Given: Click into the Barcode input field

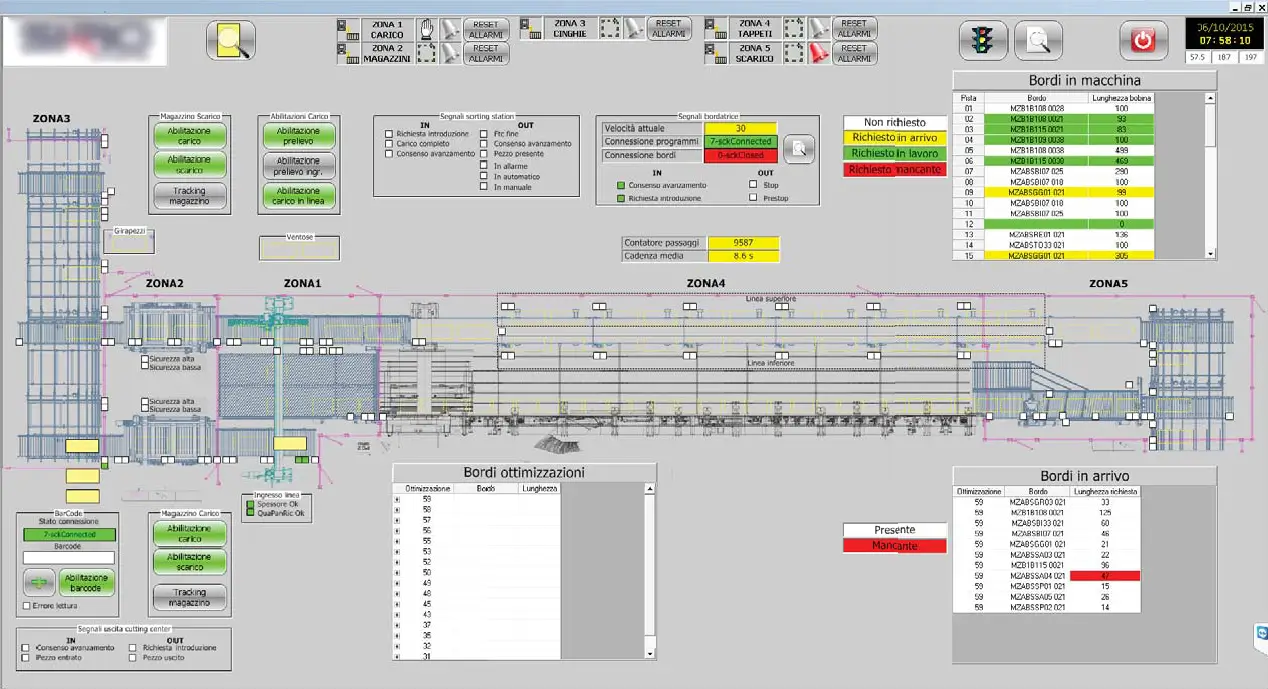Looking at the screenshot, I should point(69,557).
